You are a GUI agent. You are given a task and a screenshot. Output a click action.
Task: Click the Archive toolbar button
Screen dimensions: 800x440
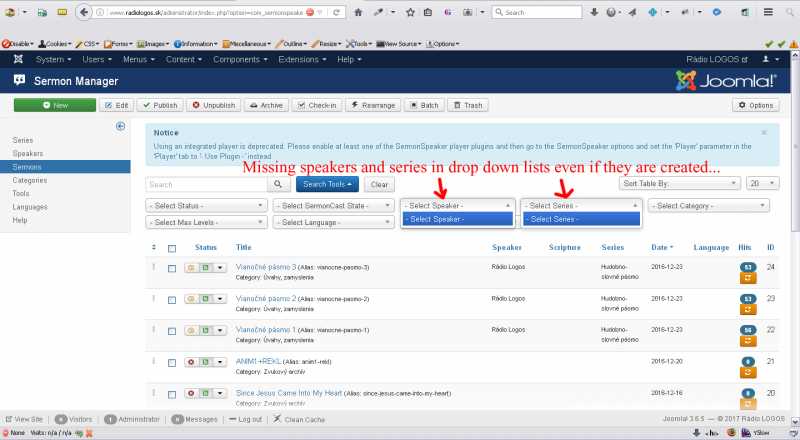point(266,105)
